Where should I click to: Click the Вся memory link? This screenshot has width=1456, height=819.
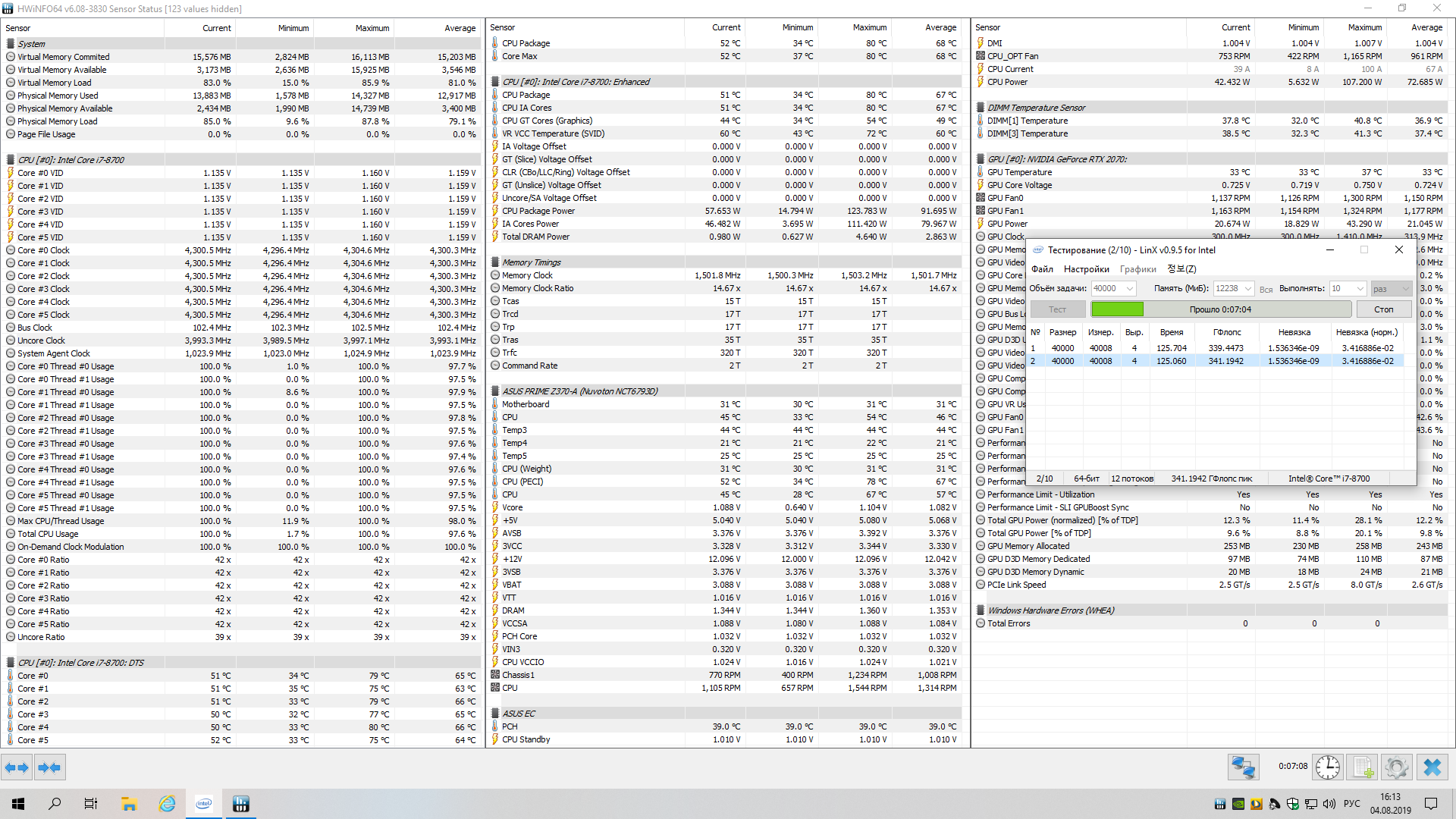coord(1266,290)
